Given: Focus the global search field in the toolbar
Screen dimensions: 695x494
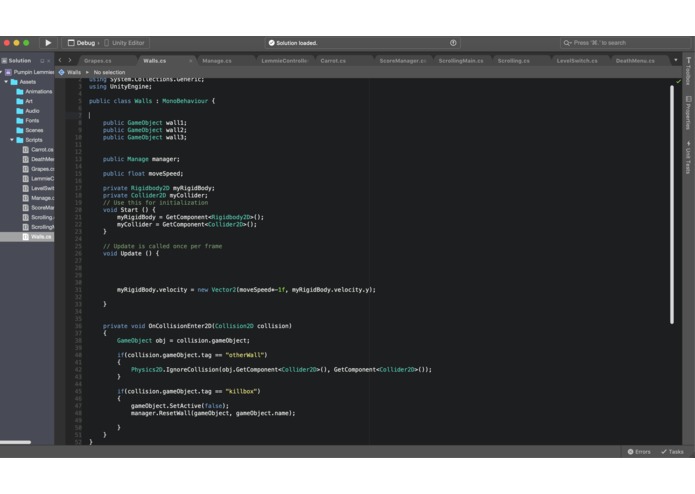Looking at the screenshot, I should click(x=625, y=43).
